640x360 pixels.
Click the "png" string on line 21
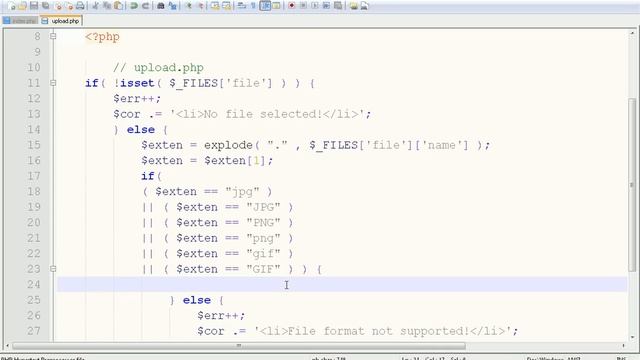(x=263, y=238)
